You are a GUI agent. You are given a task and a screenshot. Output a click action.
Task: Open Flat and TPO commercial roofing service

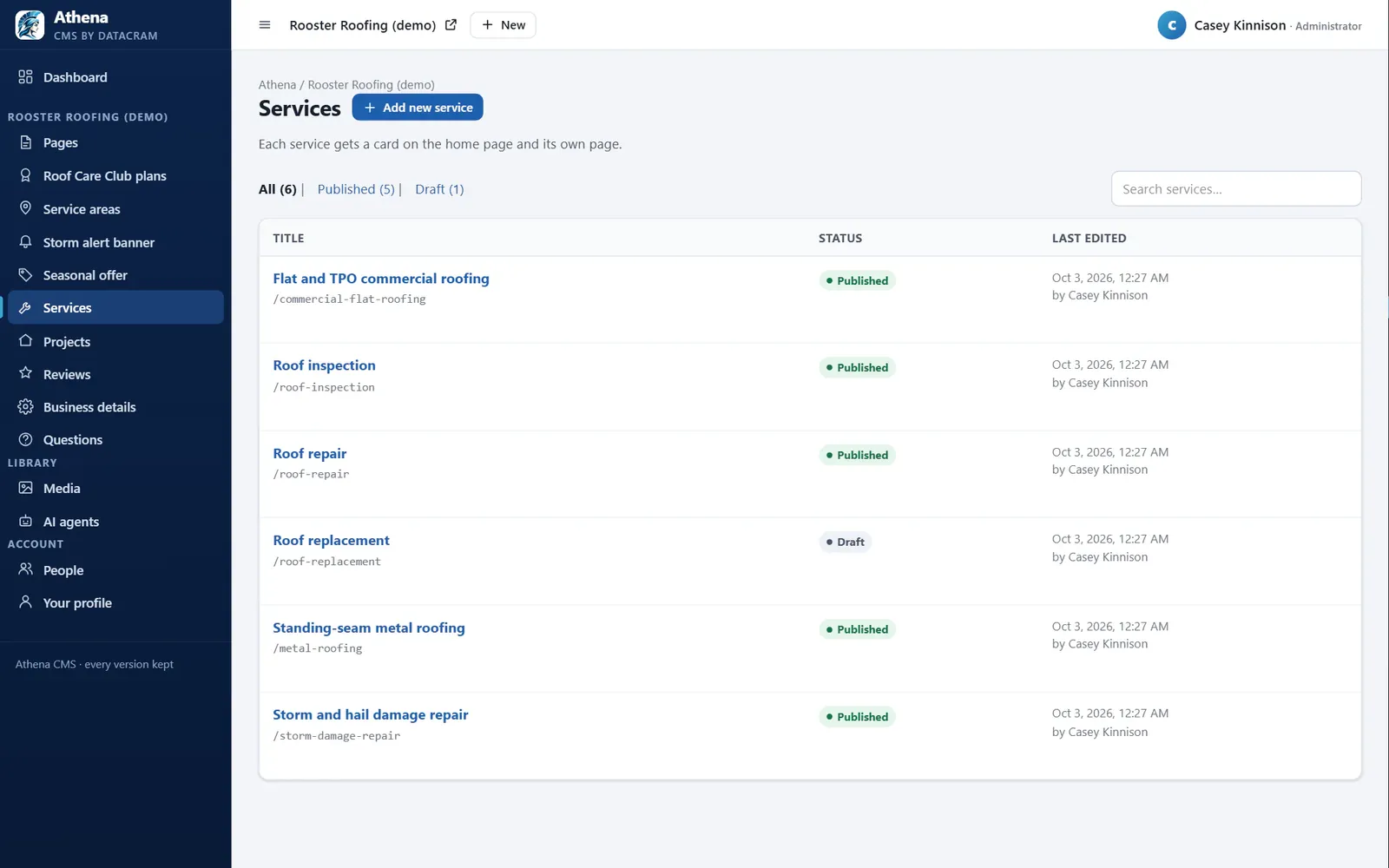tap(381, 279)
